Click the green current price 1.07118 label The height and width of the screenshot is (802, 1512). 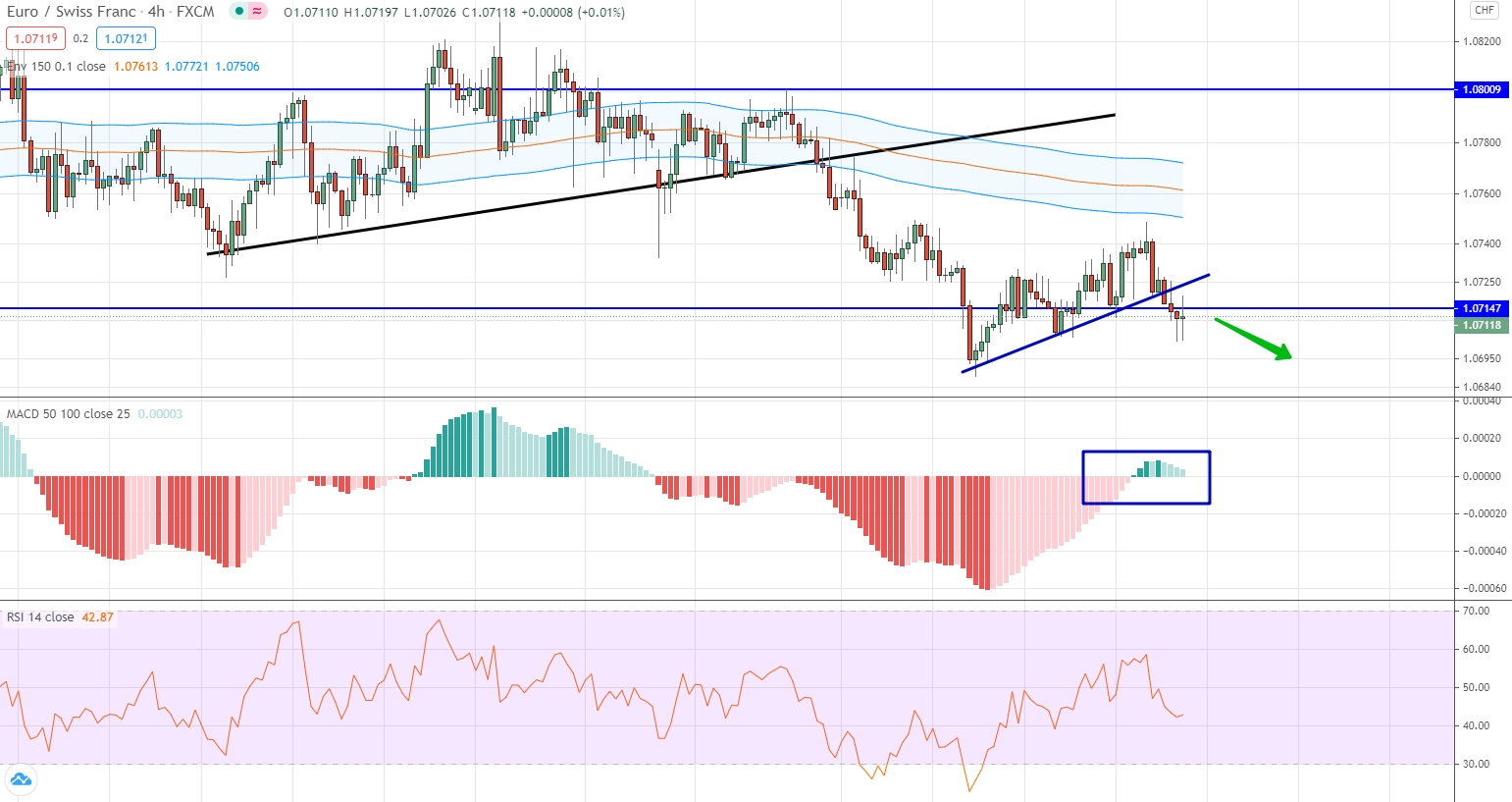[1482, 325]
